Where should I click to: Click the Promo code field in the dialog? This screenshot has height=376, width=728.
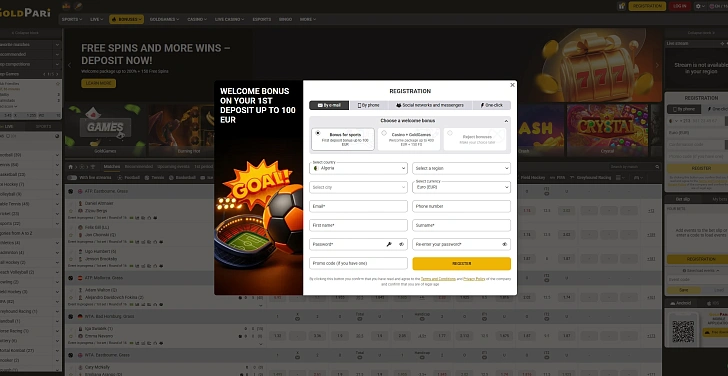[x=358, y=263]
